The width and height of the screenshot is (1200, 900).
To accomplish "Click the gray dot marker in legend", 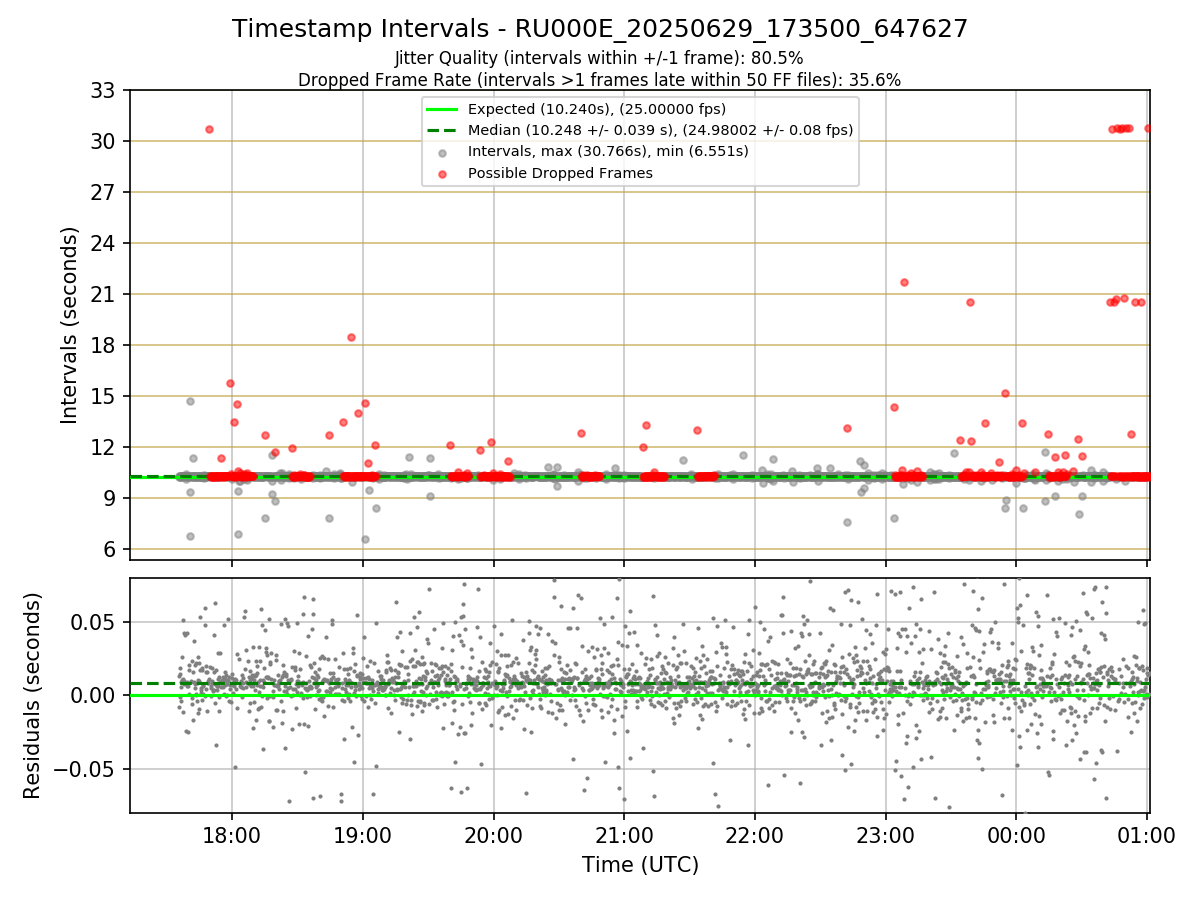I will pyautogui.click(x=442, y=152).
